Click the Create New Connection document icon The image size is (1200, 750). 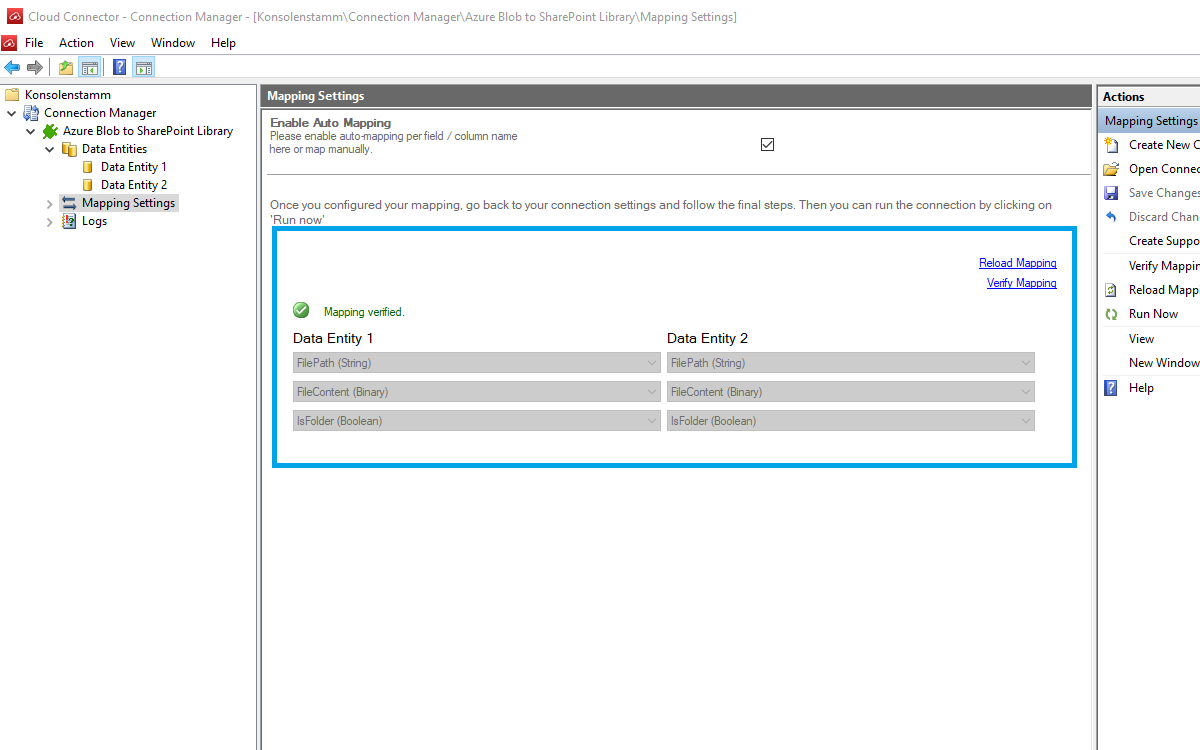1111,145
